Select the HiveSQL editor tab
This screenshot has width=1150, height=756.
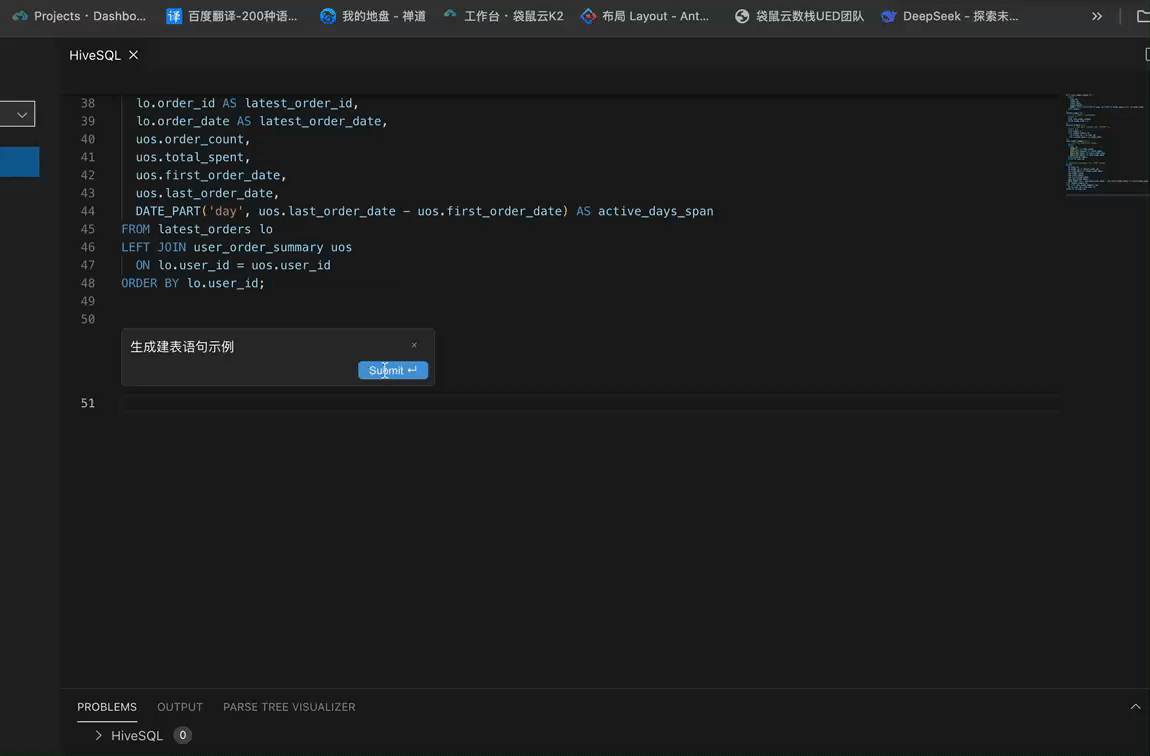95,55
